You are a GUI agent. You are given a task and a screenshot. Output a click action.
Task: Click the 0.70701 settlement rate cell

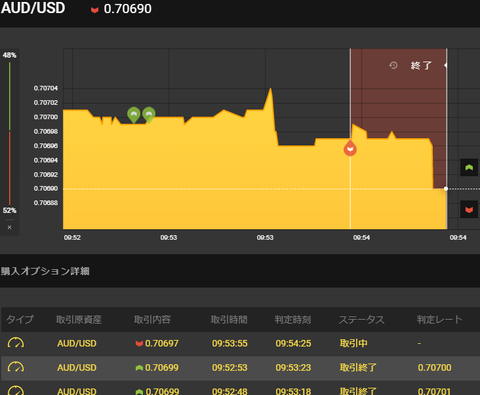tap(434, 391)
